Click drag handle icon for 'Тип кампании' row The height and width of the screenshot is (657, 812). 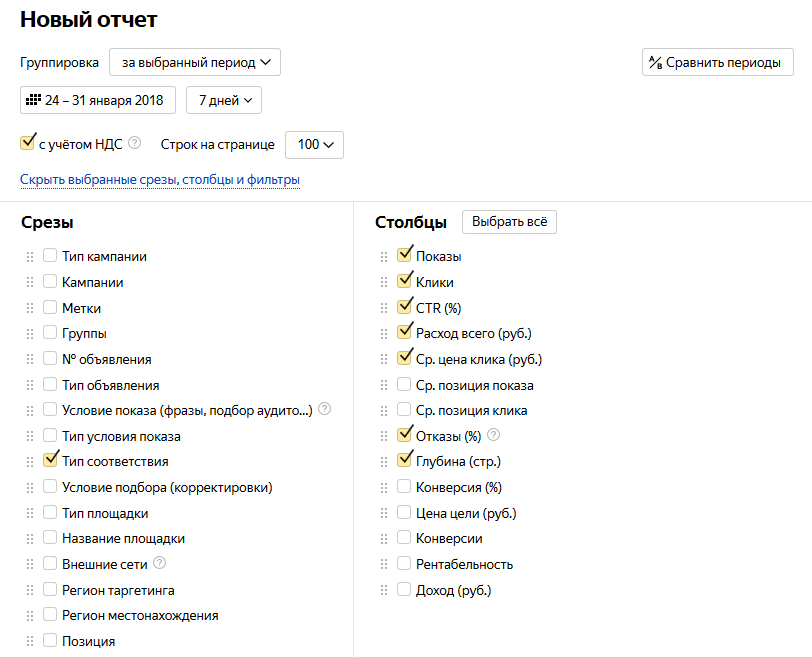30,257
